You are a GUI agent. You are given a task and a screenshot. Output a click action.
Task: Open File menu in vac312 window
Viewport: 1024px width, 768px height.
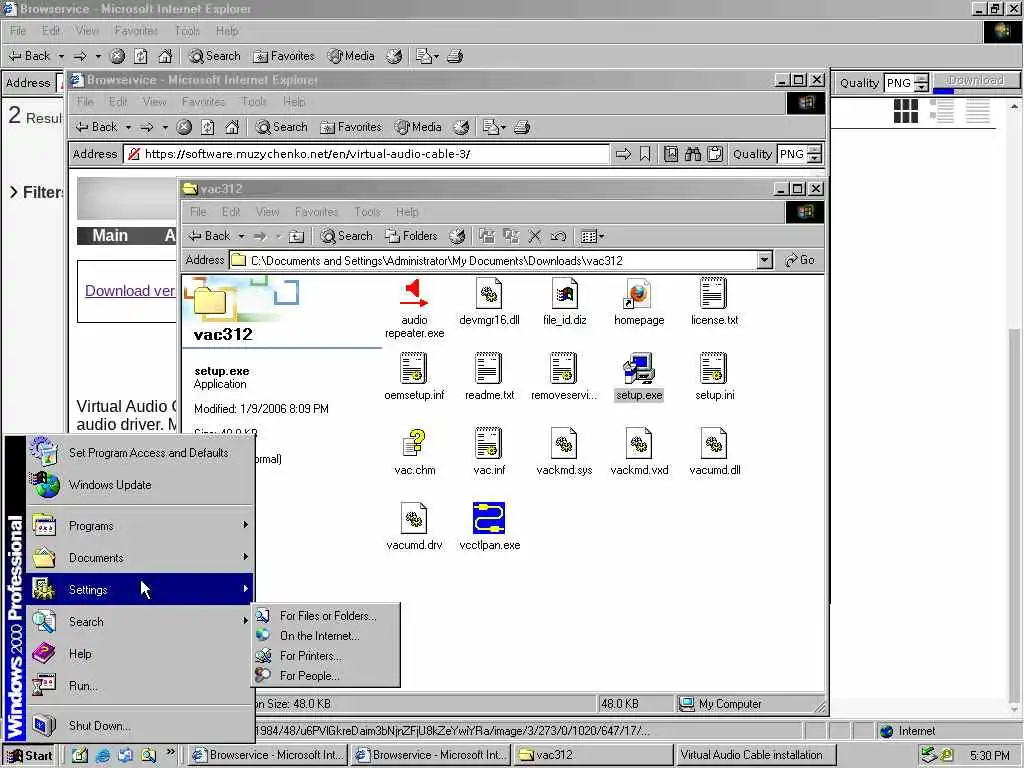coord(198,212)
